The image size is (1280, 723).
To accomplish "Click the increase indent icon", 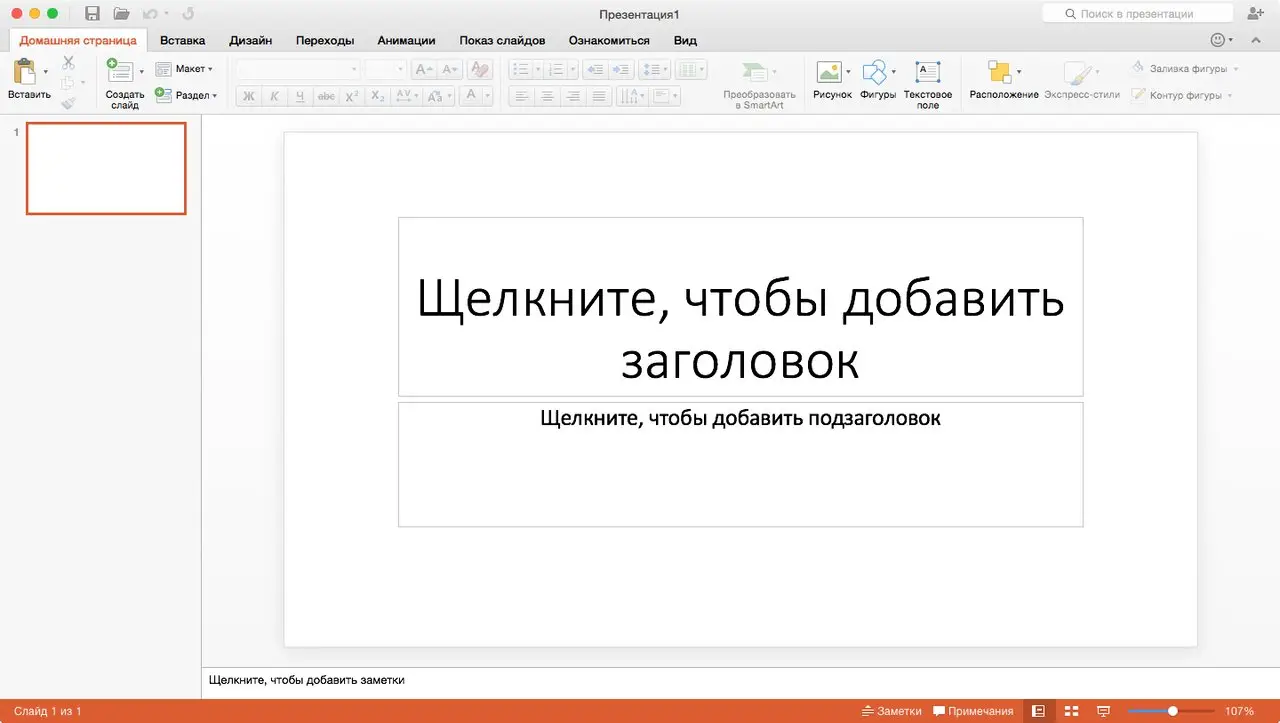I will pyautogui.click(x=621, y=69).
